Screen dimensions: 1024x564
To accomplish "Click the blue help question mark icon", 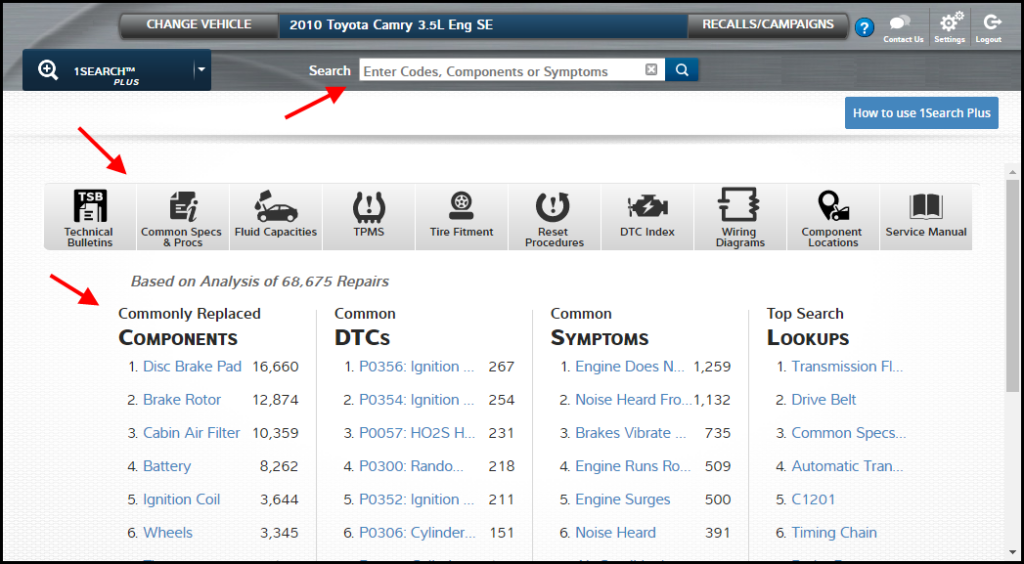I will (x=865, y=28).
